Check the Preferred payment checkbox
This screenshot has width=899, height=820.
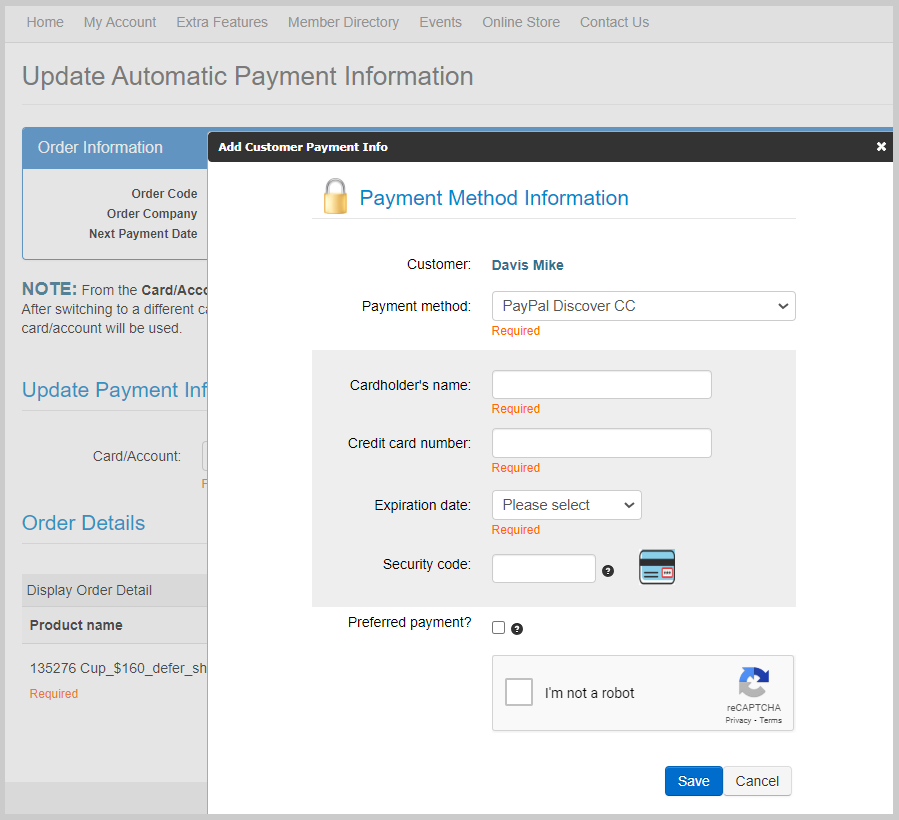tap(498, 628)
